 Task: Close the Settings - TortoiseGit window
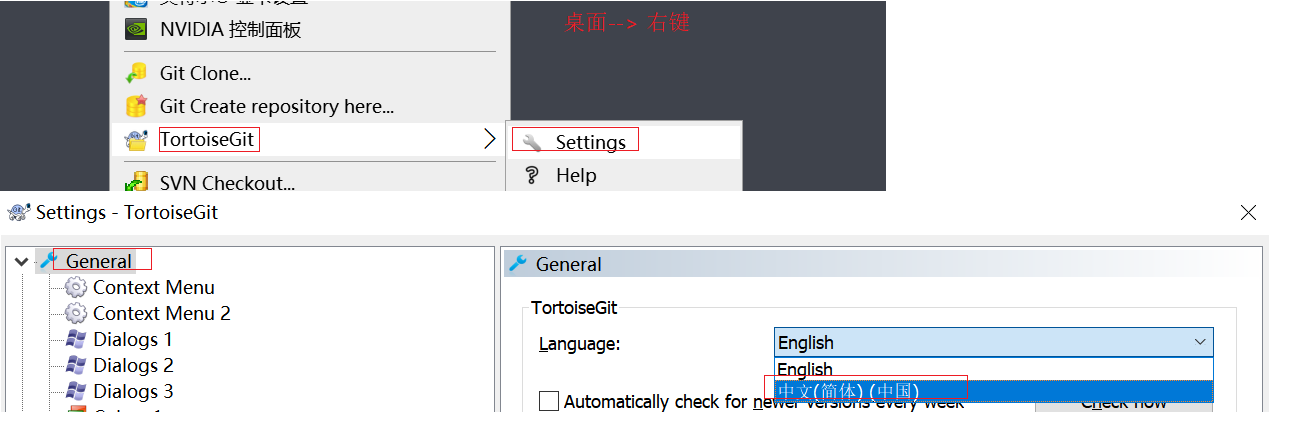pos(1248,212)
